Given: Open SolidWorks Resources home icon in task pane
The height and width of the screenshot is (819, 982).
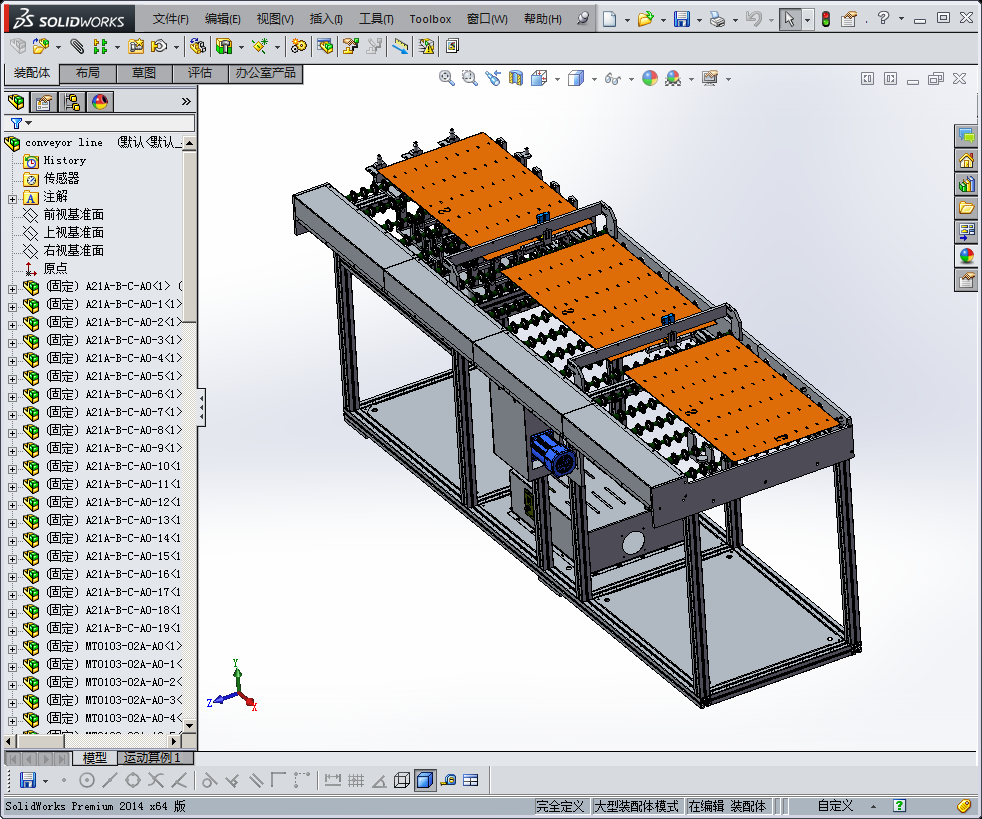Looking at the screenshot, I should coord(966,160).
